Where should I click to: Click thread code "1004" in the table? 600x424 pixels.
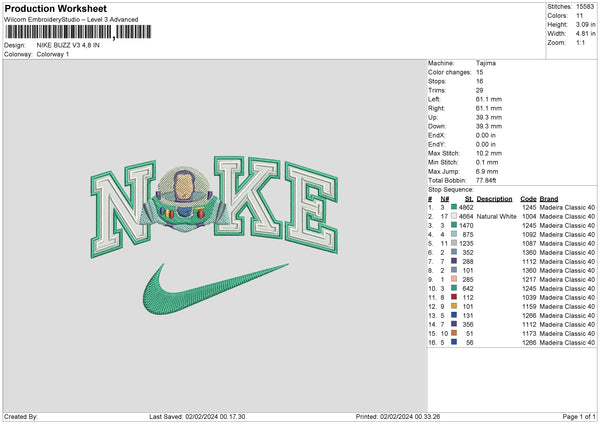click(529, 216)
